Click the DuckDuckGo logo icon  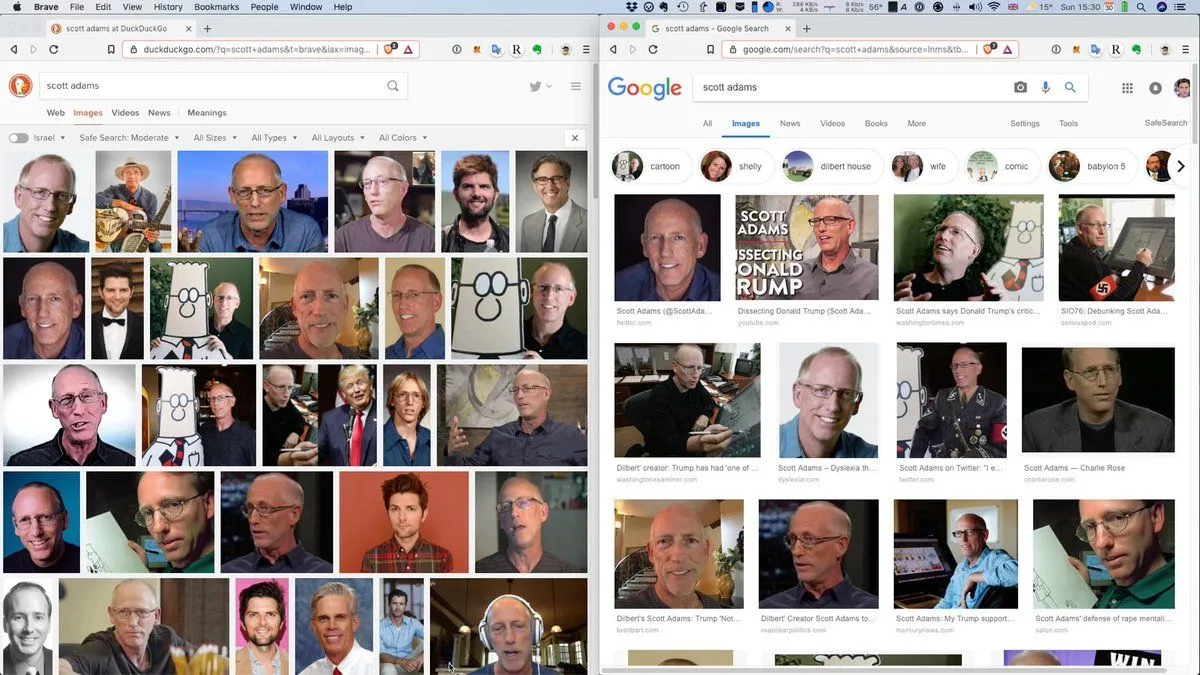point(20,86)
